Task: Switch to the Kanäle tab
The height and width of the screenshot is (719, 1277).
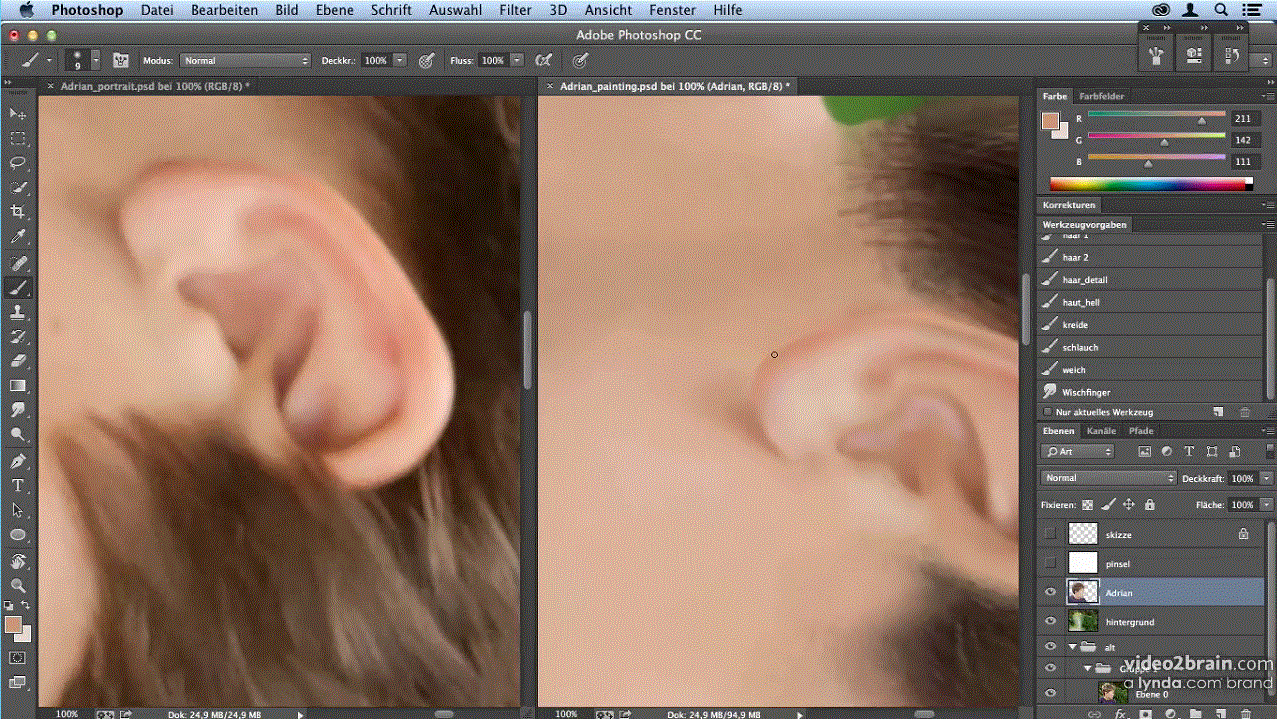Action: (1101, 431)
